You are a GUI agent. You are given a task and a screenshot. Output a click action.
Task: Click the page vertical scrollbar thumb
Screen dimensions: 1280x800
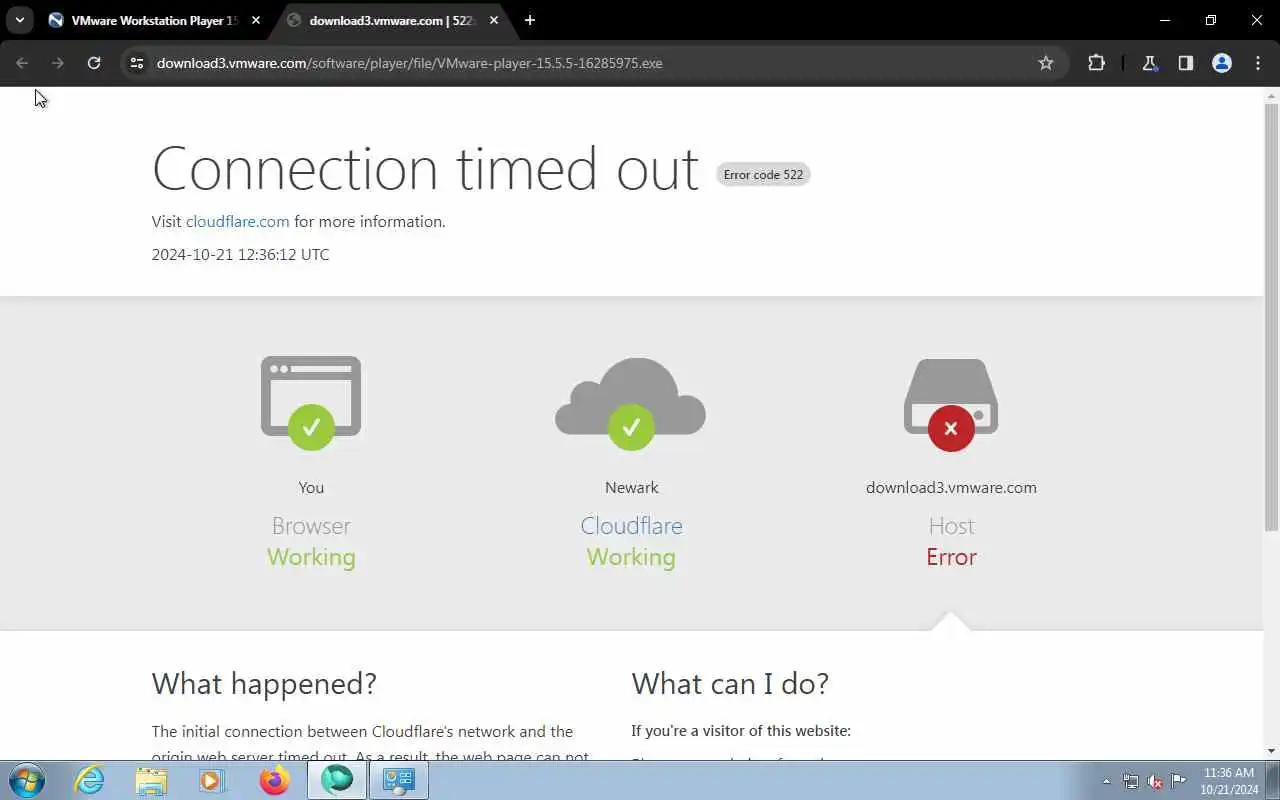coord(1272,318)
